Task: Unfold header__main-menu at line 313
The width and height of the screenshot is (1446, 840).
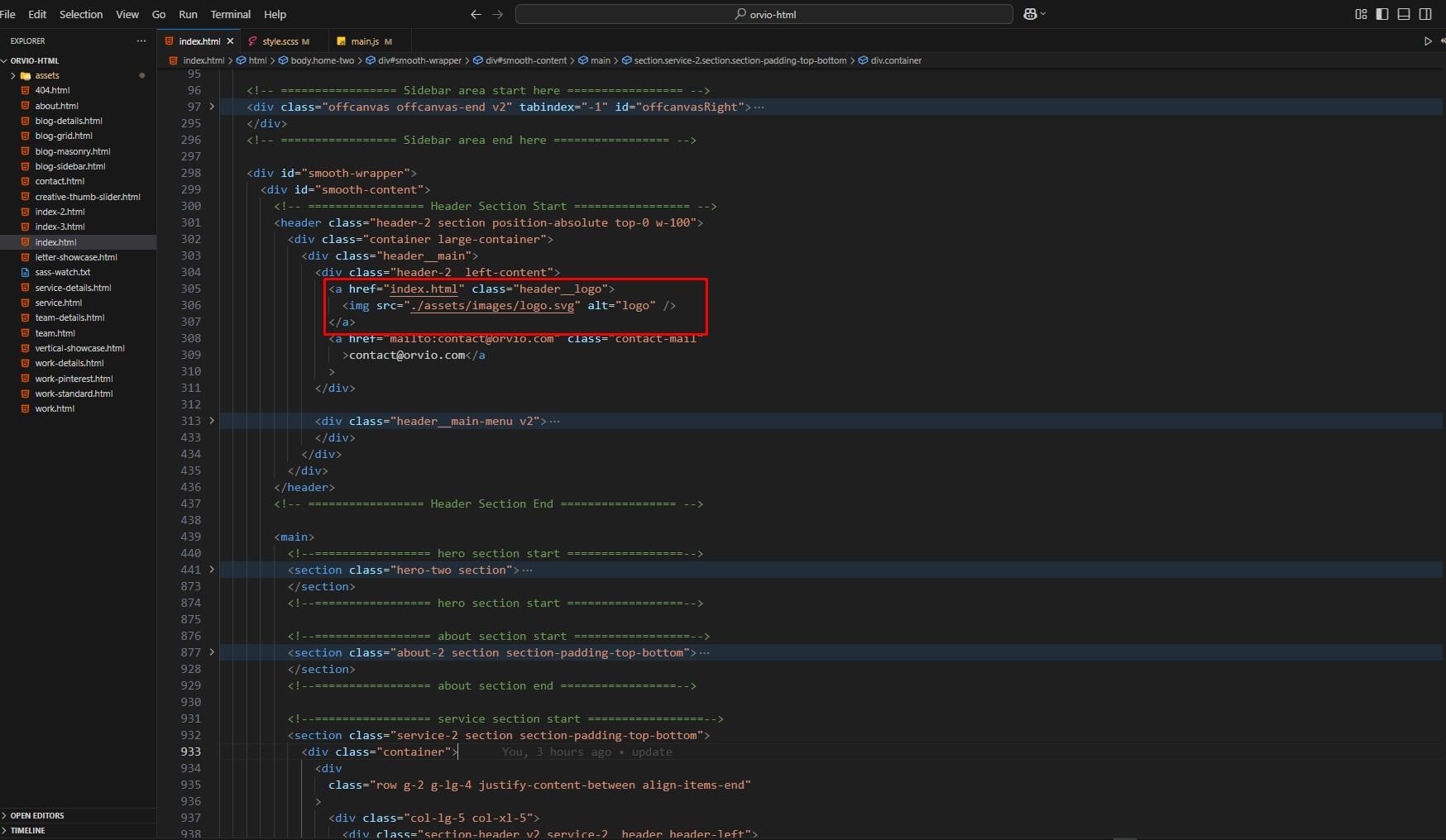Action: click(x=212, y=421)
